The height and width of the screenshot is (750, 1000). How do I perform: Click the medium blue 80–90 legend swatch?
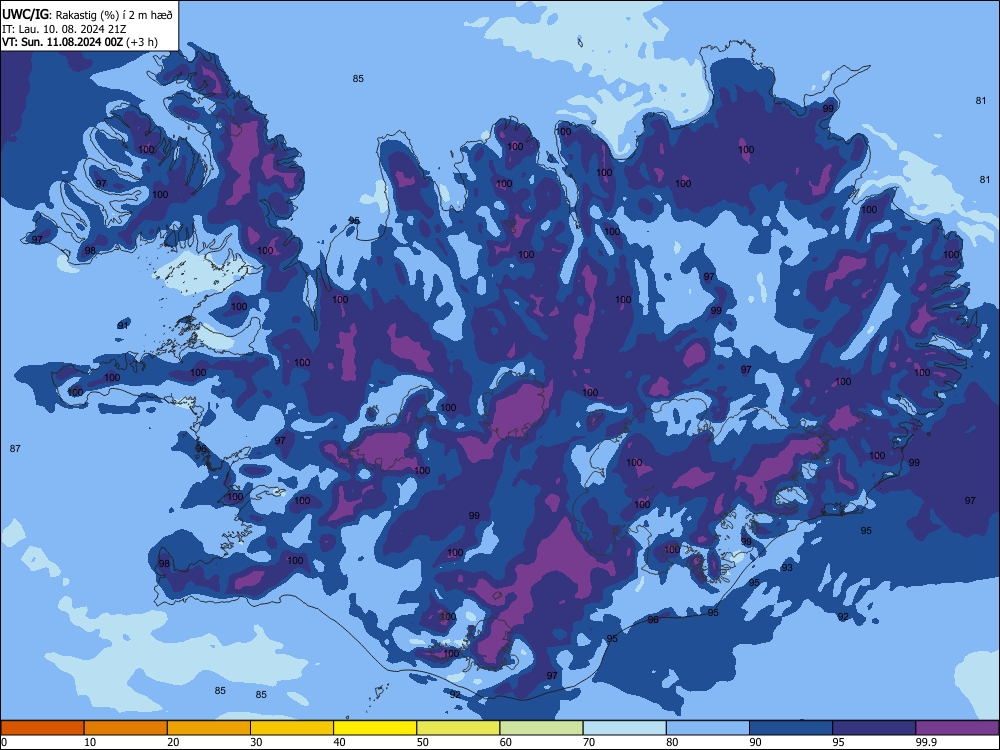pyautogui.click(x=708, y=728)
